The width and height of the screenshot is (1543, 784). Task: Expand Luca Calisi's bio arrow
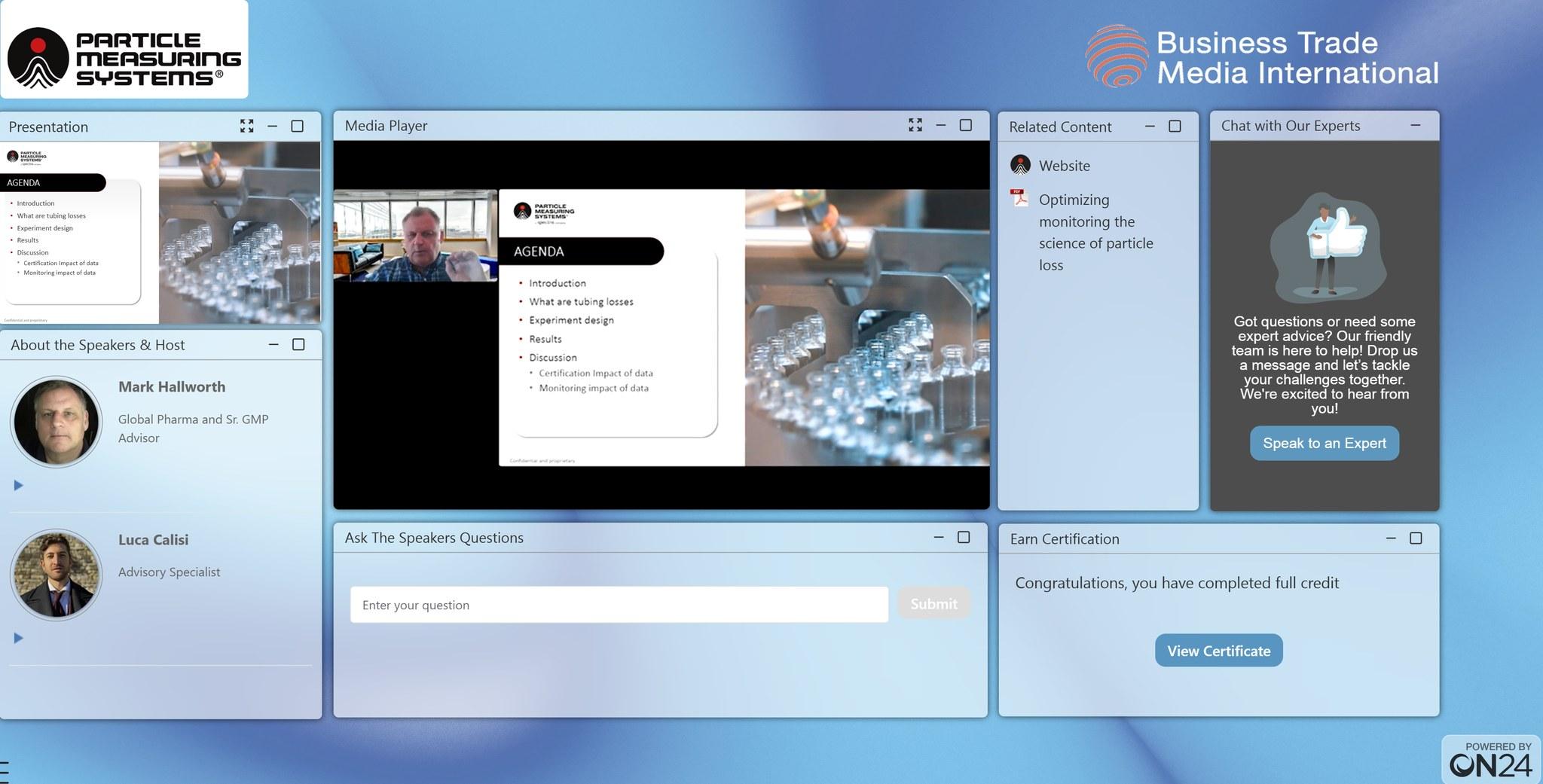19,638
